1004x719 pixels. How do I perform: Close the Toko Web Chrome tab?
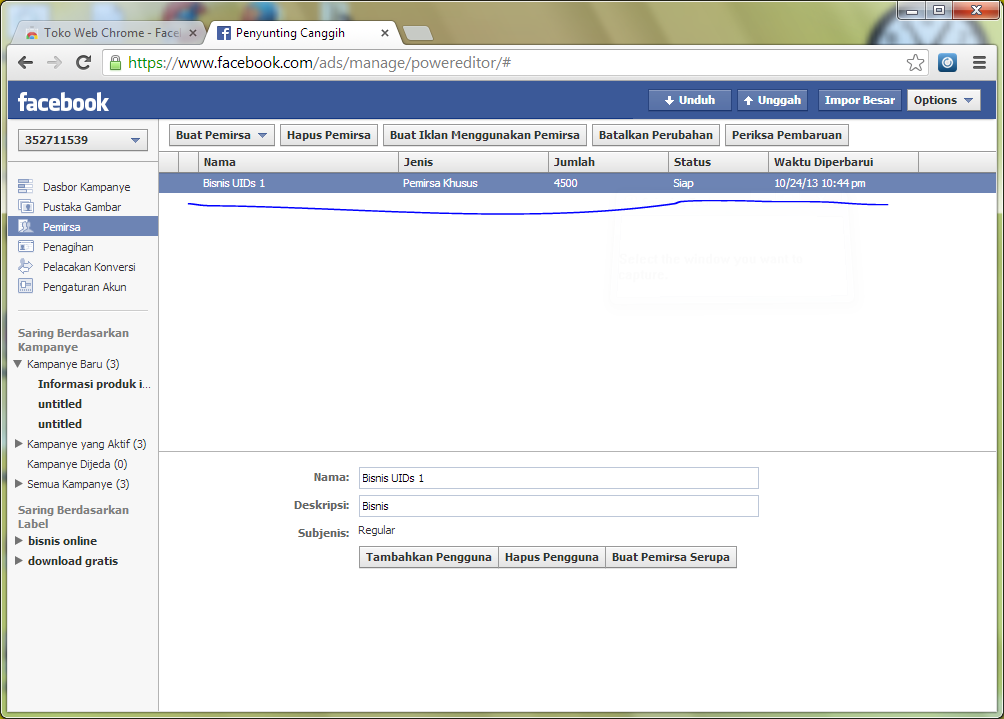[193, 33]
